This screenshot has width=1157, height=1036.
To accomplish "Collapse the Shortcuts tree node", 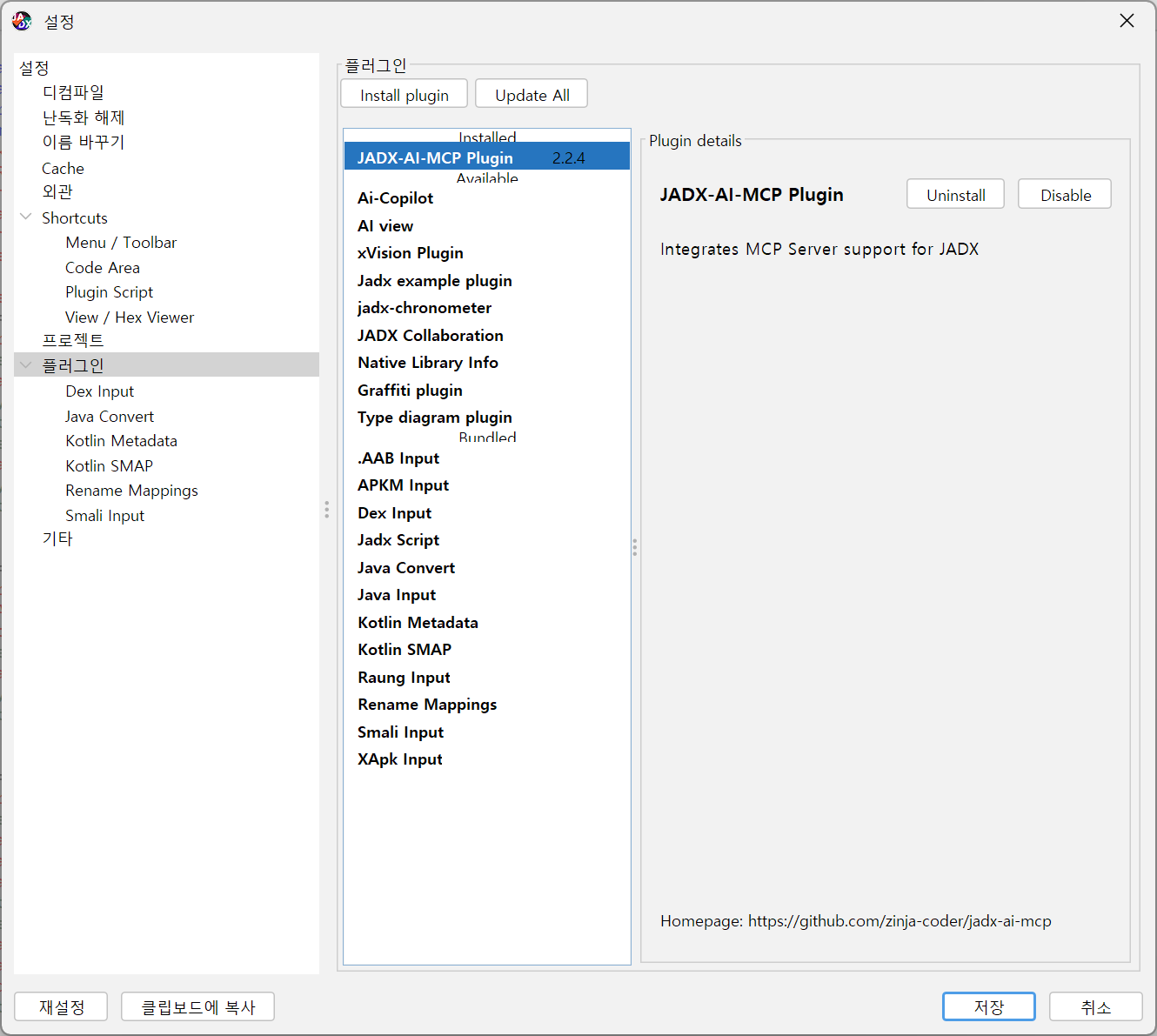I will tap(26, 217).
